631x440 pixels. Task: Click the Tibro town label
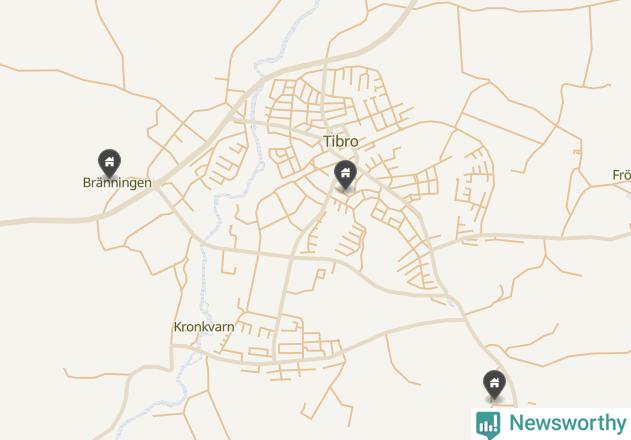click(341, 141)
